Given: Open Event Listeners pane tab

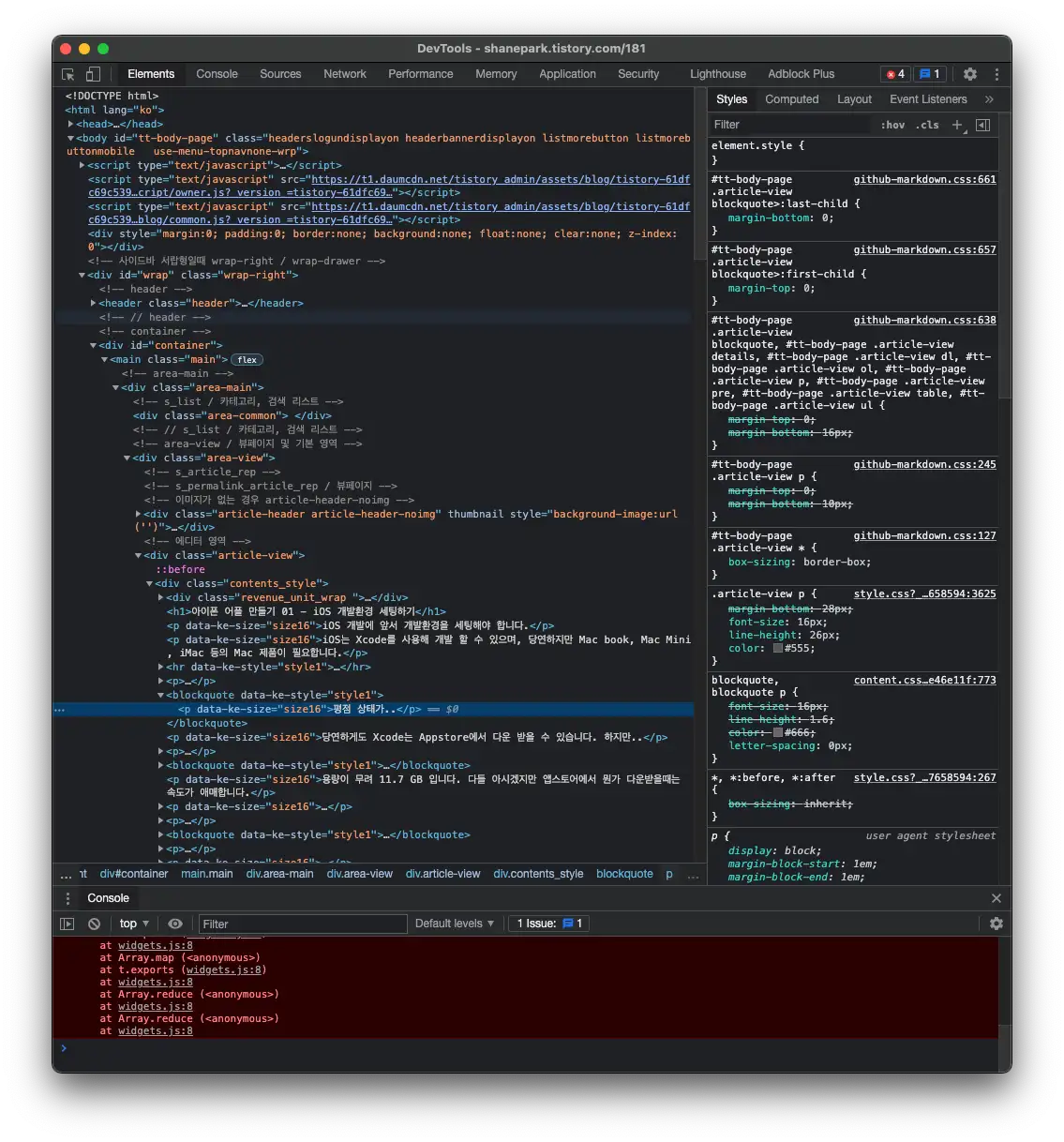Looking at the screenshot, I should pos(928,99).
